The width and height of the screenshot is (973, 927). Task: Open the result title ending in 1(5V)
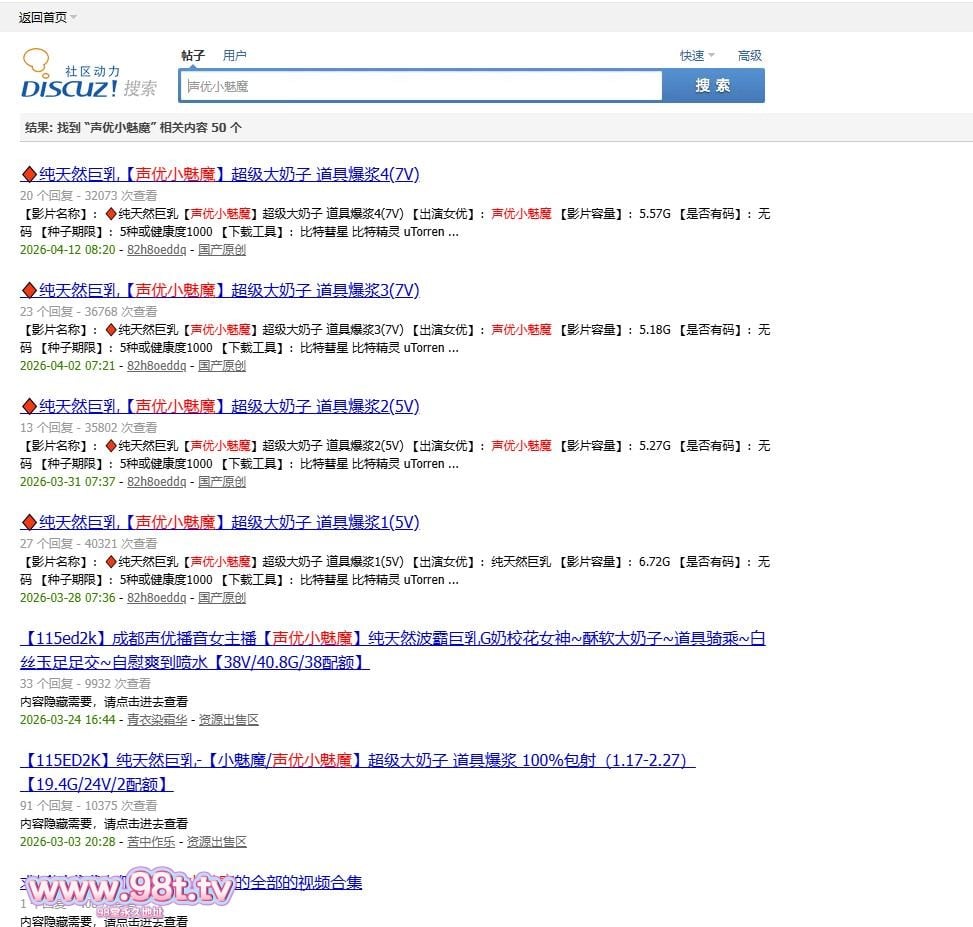228,522
